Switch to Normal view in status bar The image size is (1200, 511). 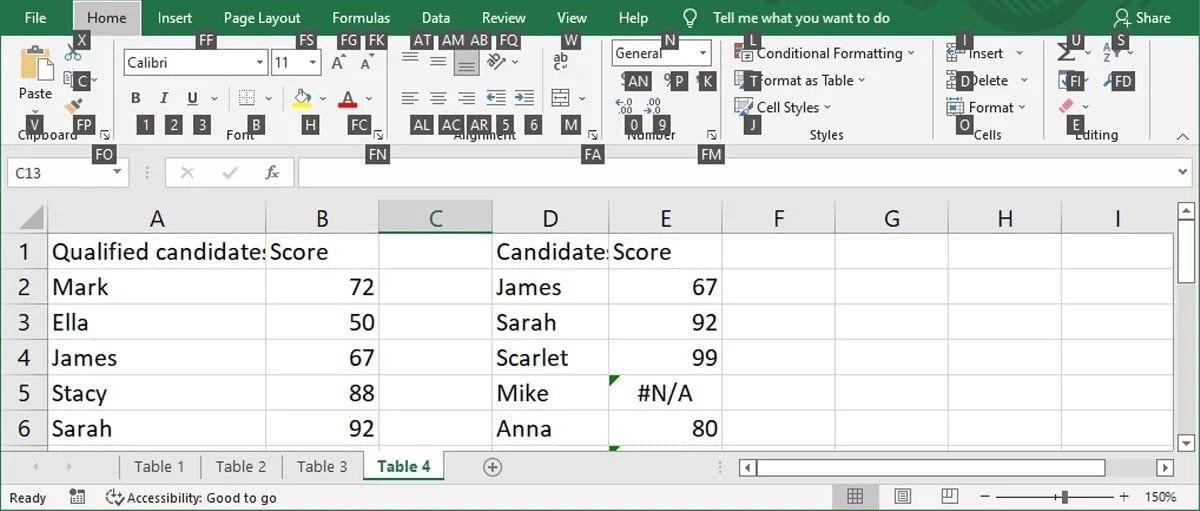click(x=855, y=497)
